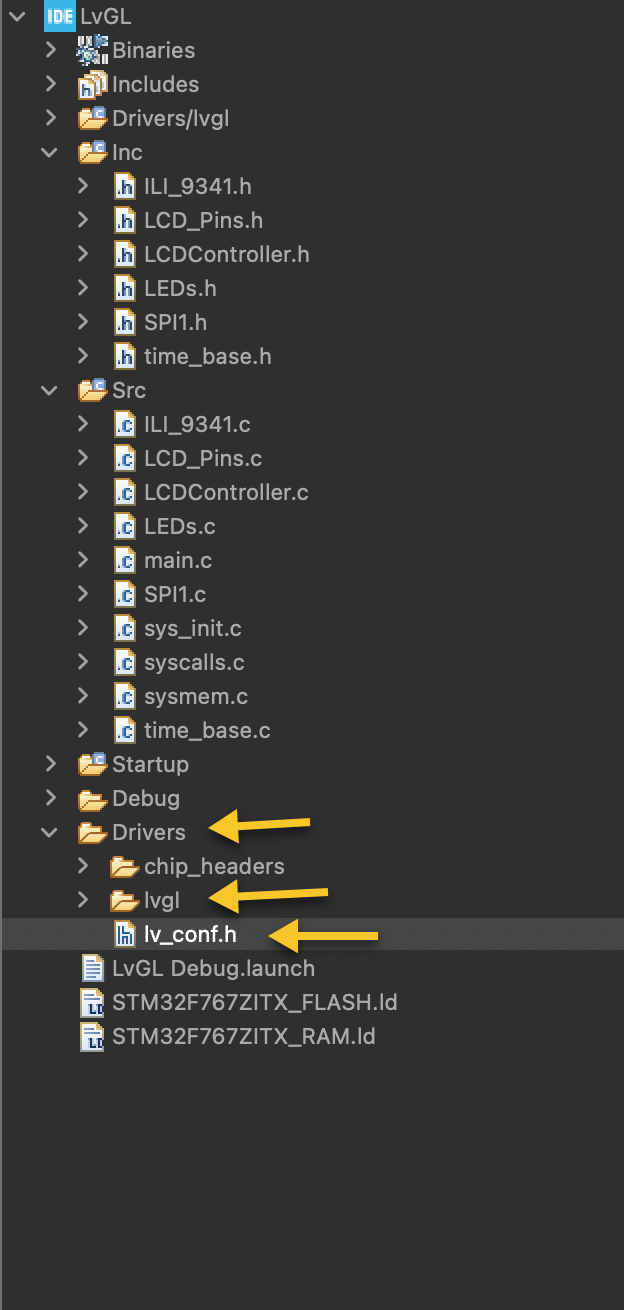Expand the Startup folder
624x1310 pixels.
51,764
